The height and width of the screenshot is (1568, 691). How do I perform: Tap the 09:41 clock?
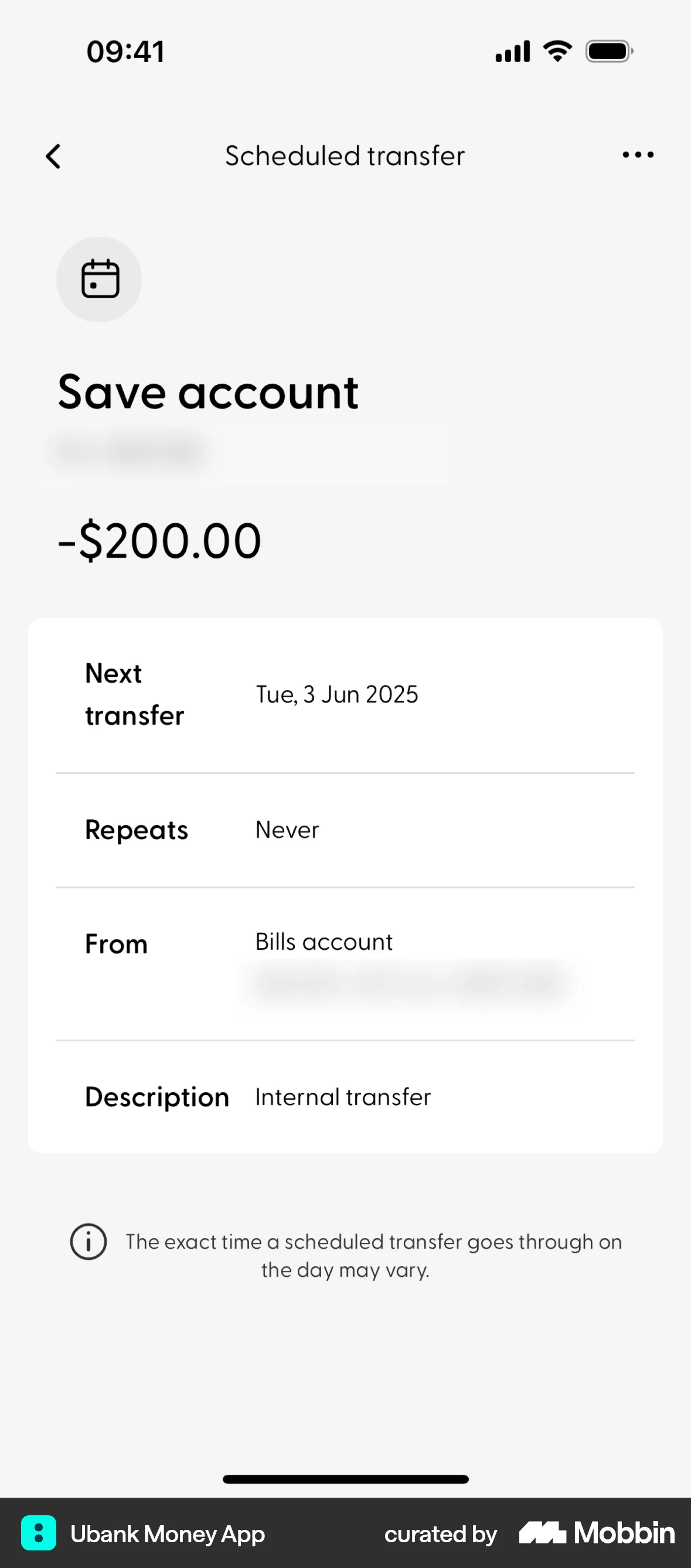pyautogui.click(x=125, y=52)
